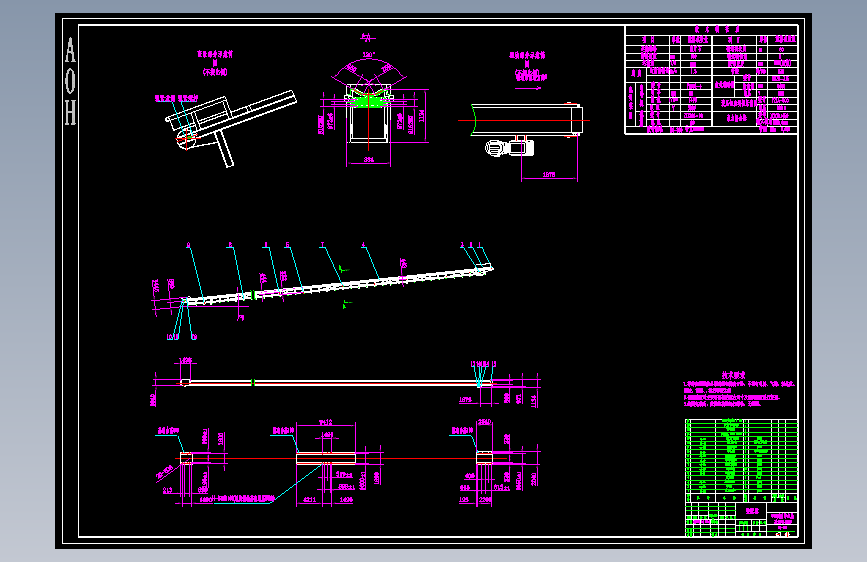Viewport: 867px width, 562px height.
Task: Click the head conveyor top view outline
Action: pyautogui.click(x=526, y=119)
